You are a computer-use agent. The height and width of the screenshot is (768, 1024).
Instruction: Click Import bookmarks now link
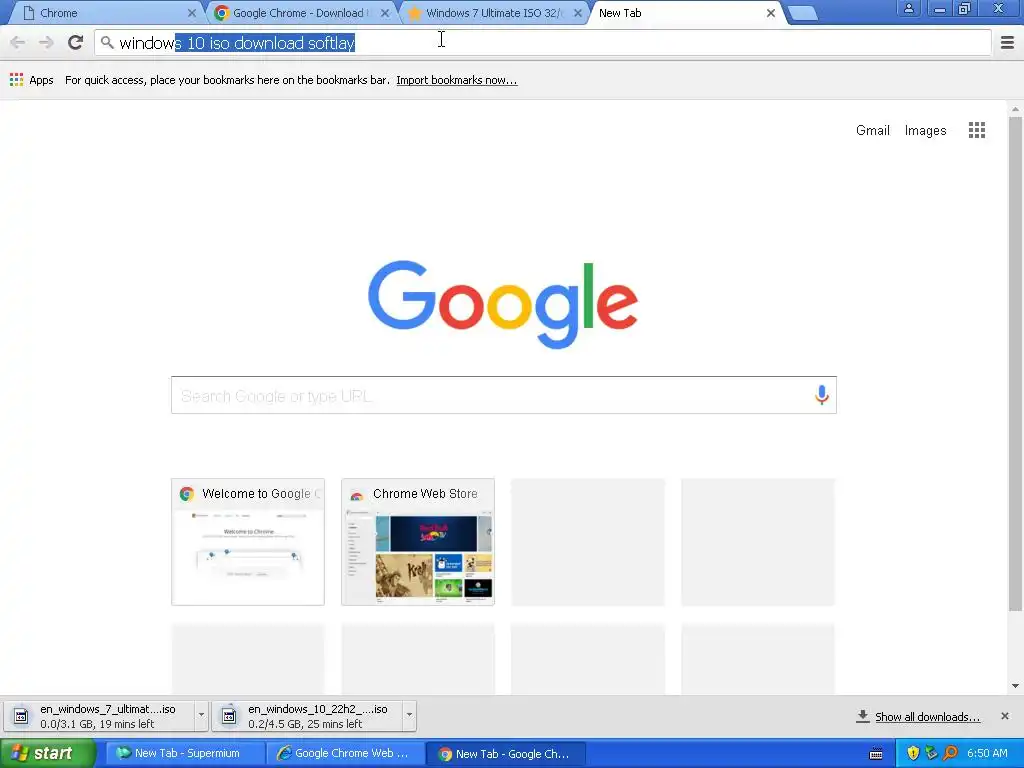(456, 80)
